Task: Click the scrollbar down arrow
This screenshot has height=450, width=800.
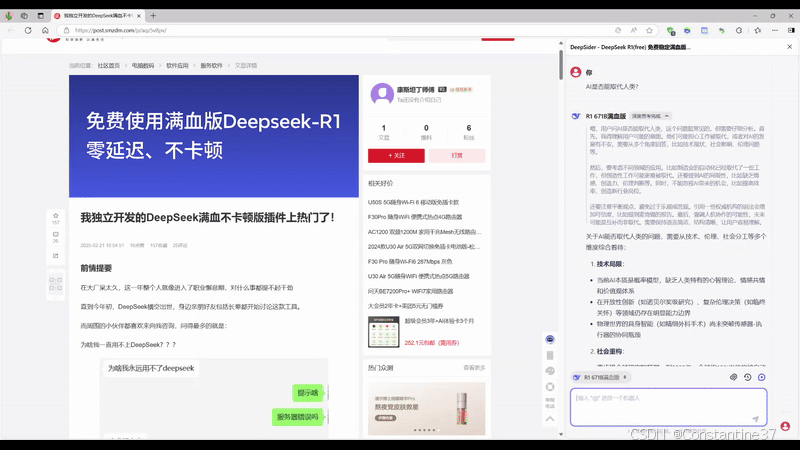Action: (x=561, y=434)
